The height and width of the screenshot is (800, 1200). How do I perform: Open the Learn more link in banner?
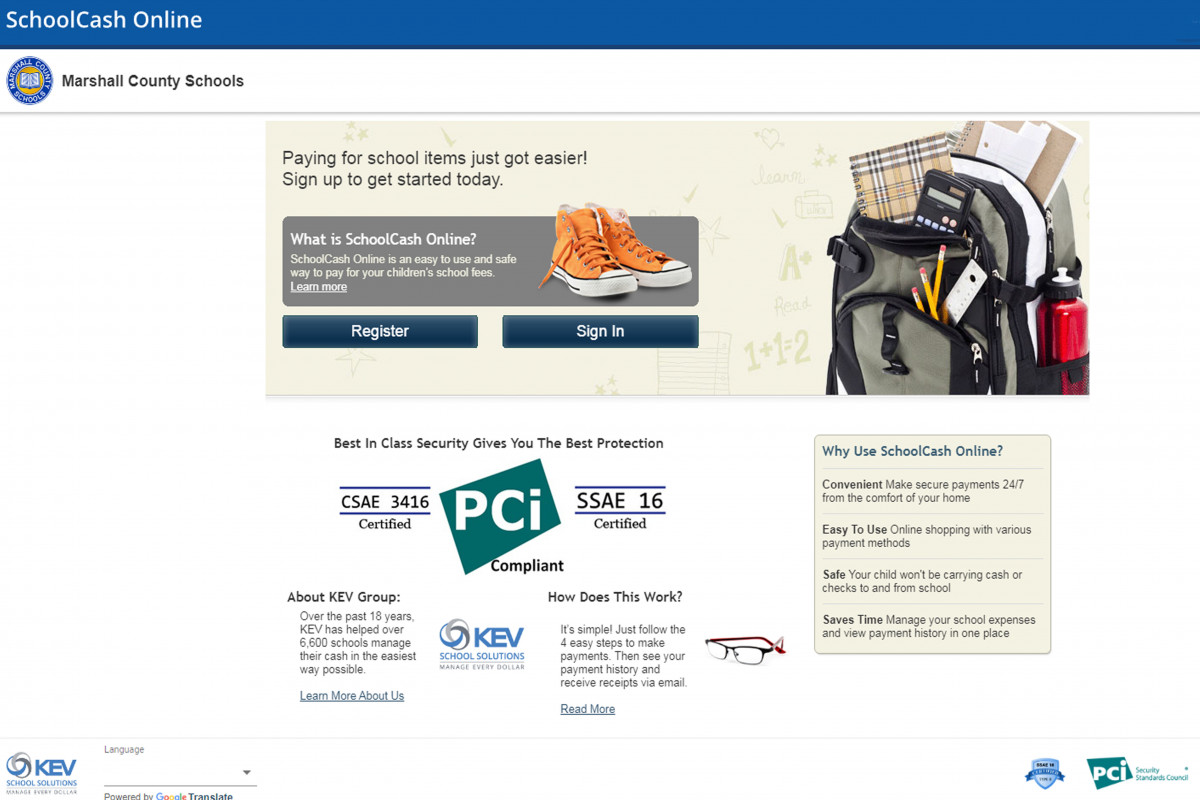(318, 287)
